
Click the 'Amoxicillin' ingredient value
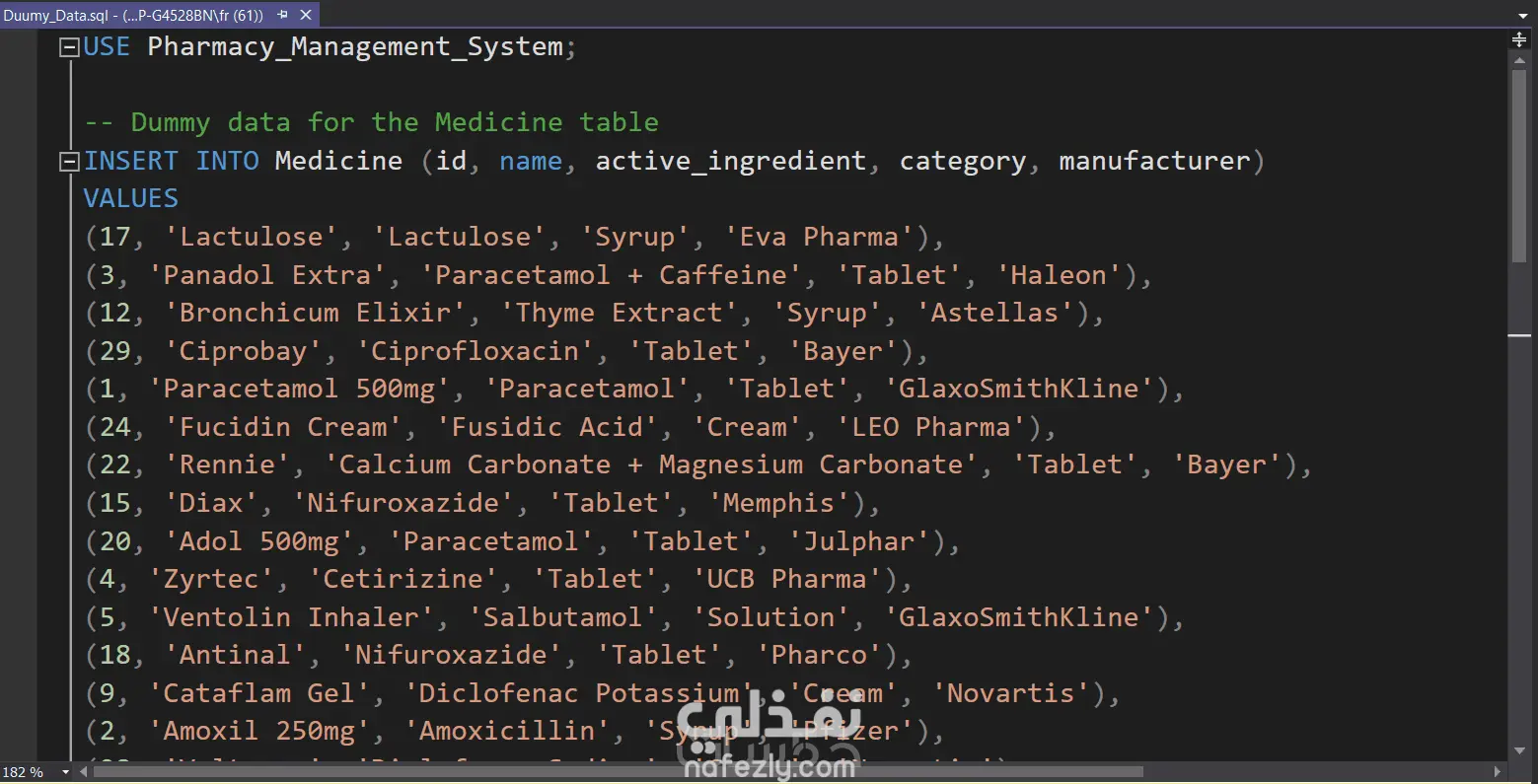coord(506,731)
